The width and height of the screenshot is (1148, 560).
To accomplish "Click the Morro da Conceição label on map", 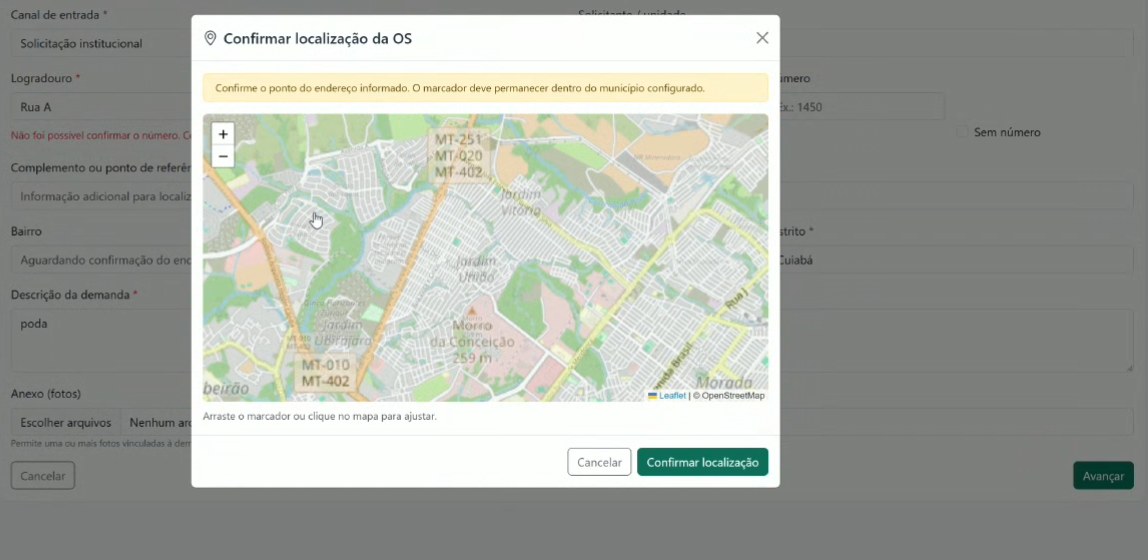I will click(472, 341).
